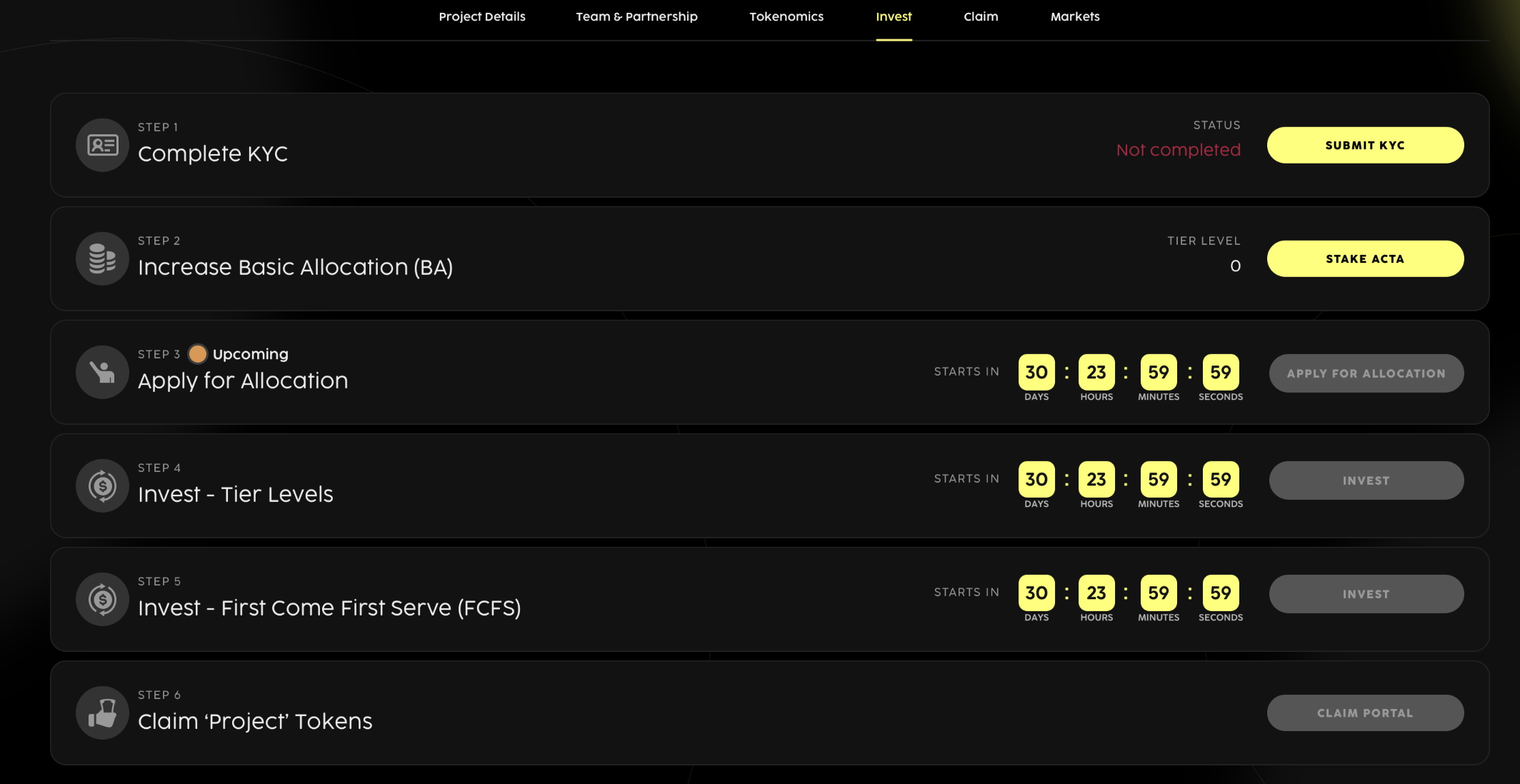Viewport: 1520px width, 784px height.
Task: Click the dollar cycle icon for Tier Levels
Action: pos(102,486)
